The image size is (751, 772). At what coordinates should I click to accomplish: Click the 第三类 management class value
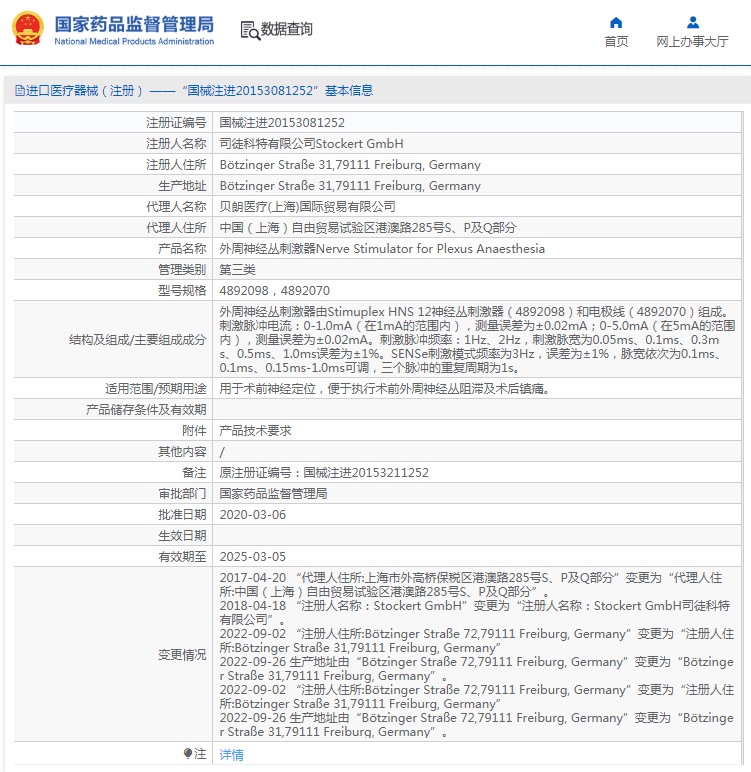(x=237, y=270)
